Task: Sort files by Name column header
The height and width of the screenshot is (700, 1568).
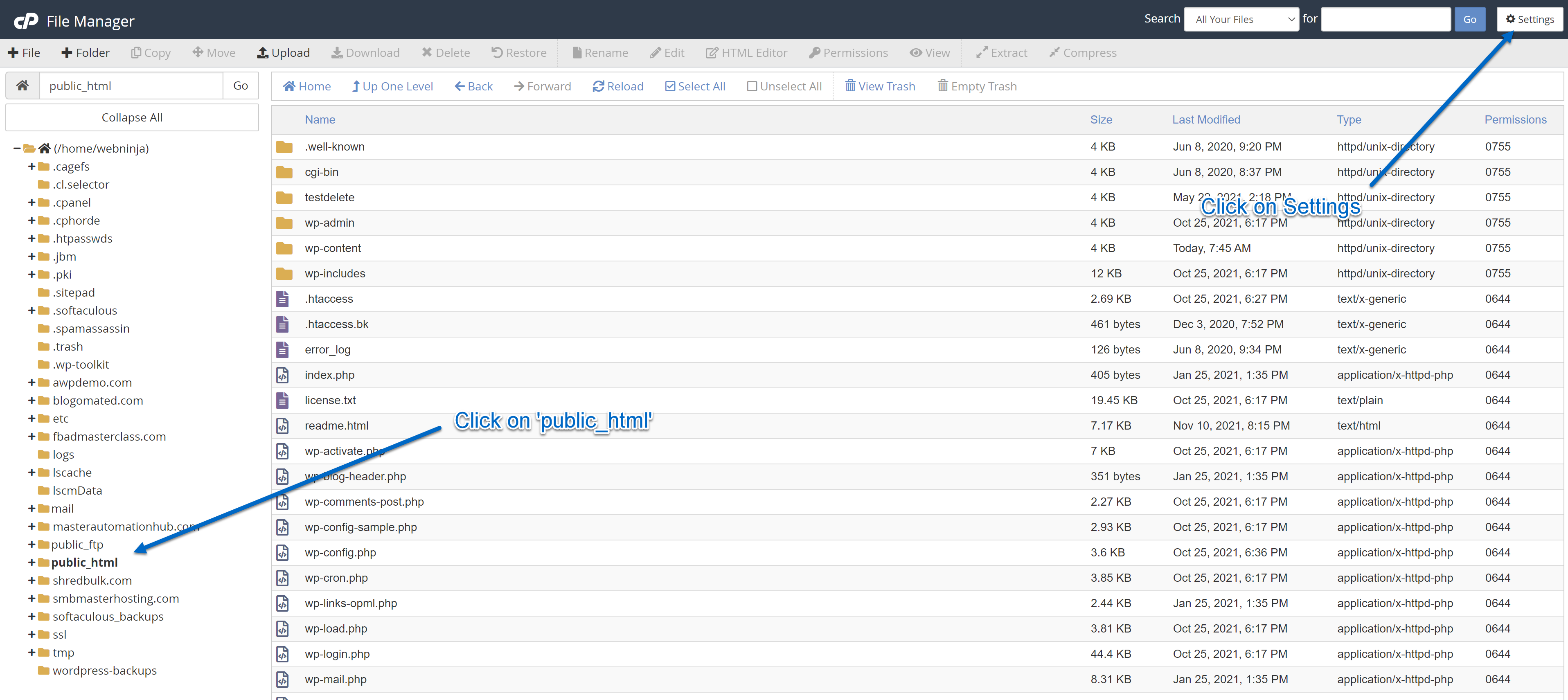Action: pos(320,120)
